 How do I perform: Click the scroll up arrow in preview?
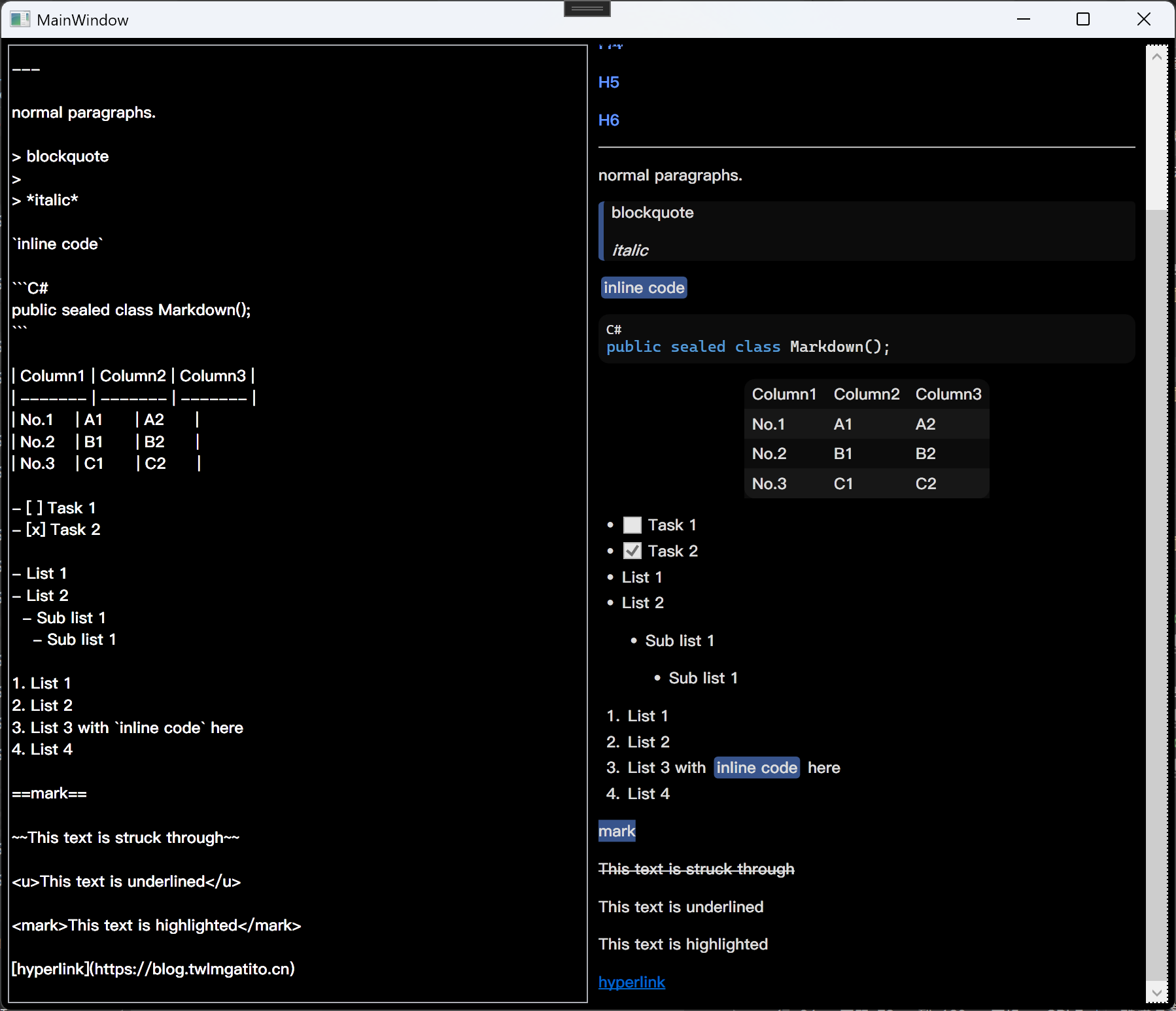point(1156,57)
